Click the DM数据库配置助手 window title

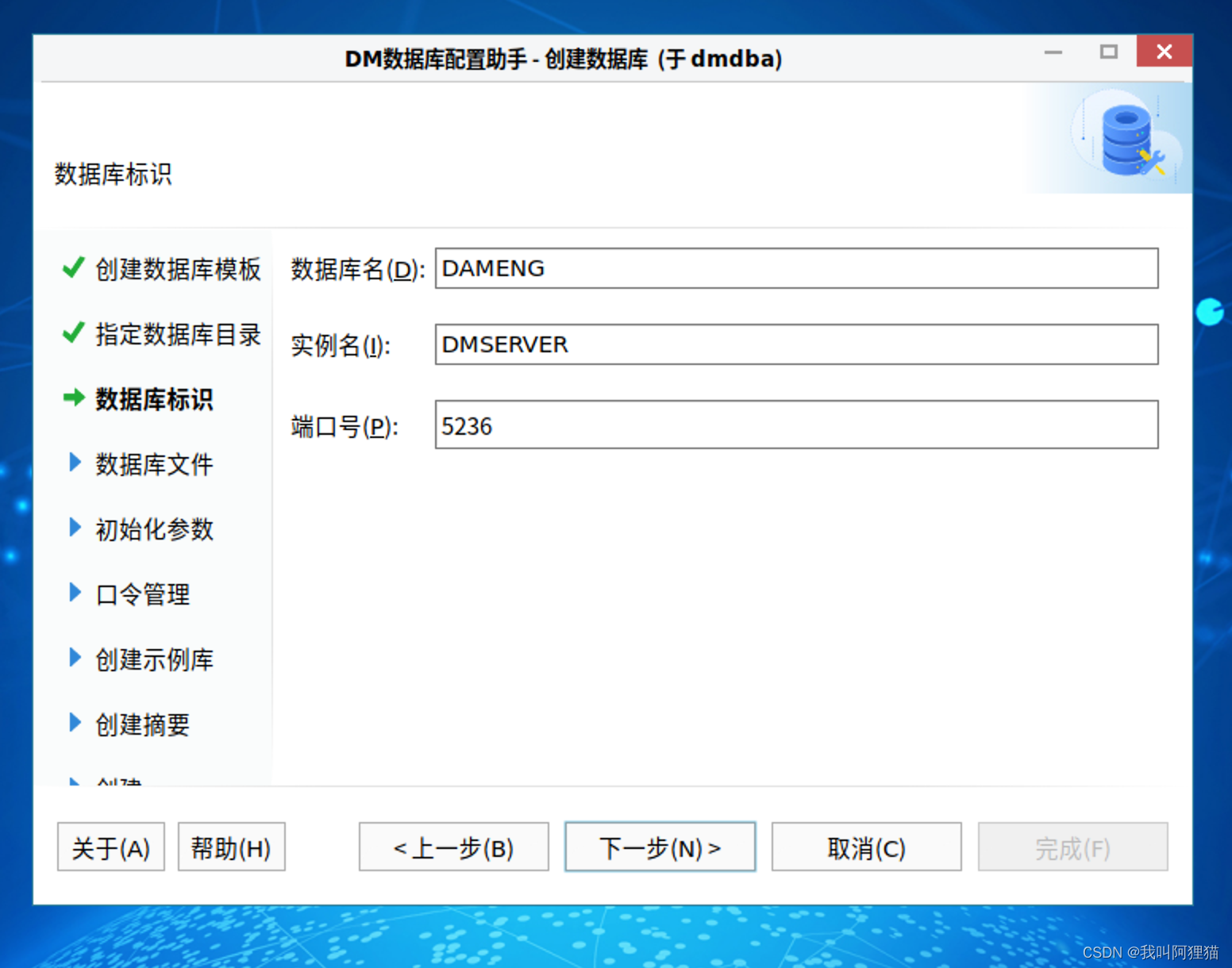pos(564,59)
